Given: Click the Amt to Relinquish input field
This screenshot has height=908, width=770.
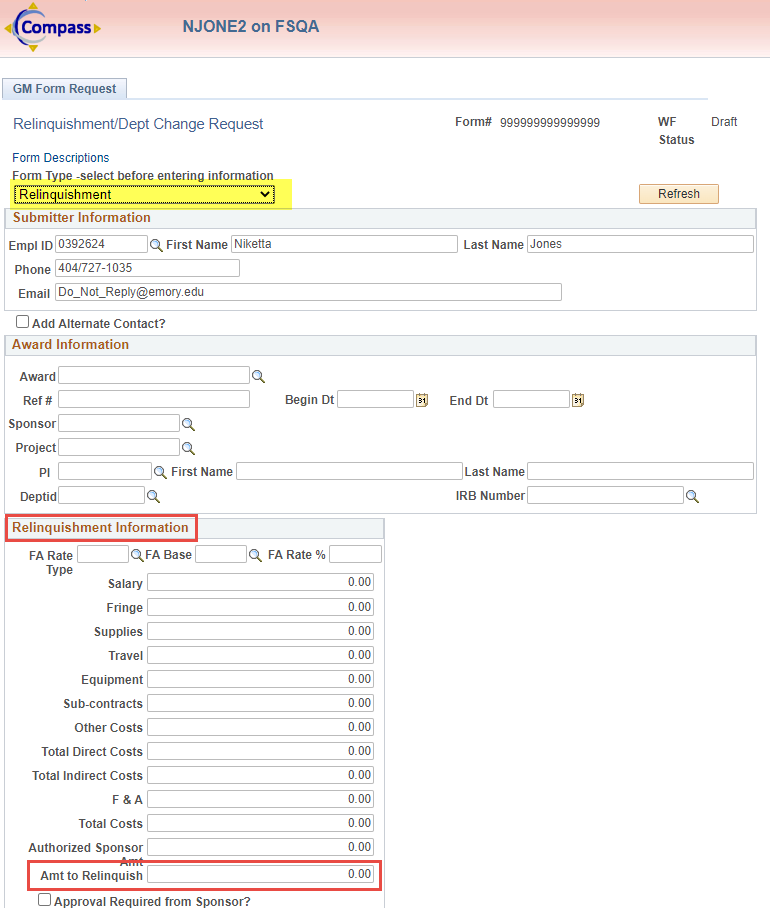Looking at the screenshot, I should click(x=260, y=875).
